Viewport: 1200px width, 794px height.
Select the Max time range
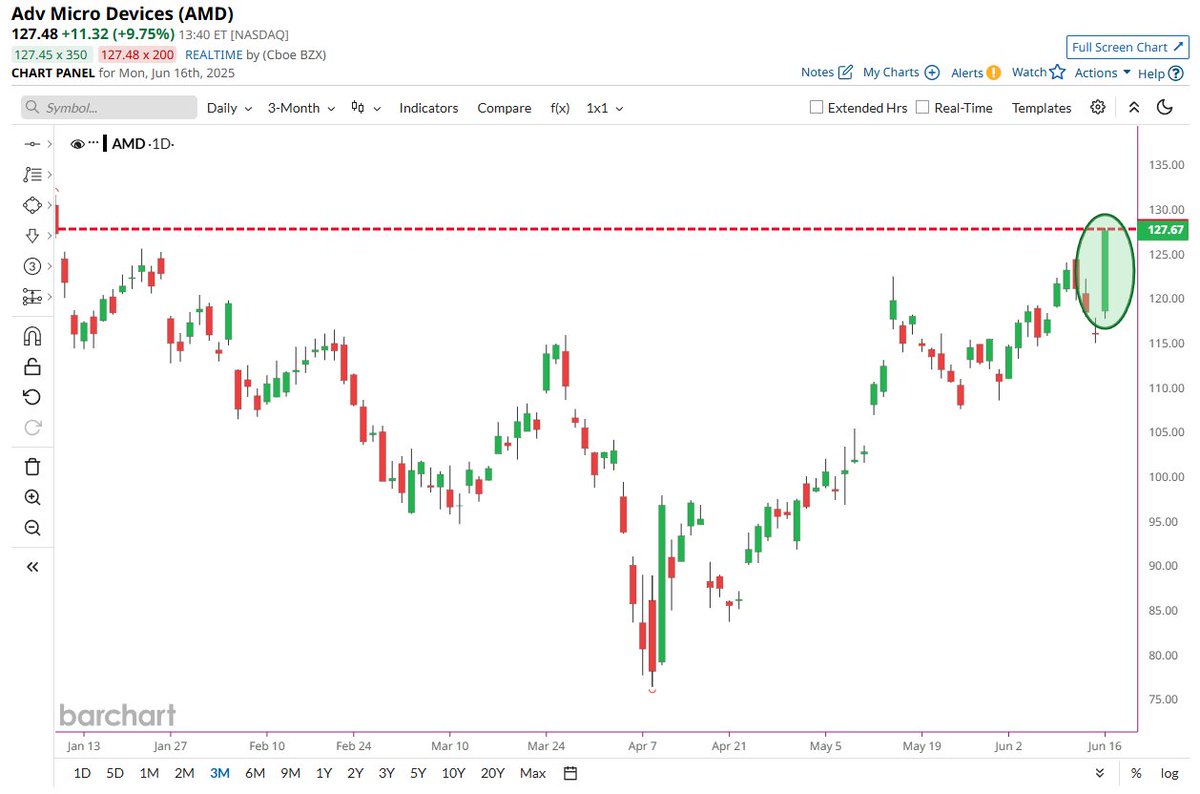click(x=533, y=773)
